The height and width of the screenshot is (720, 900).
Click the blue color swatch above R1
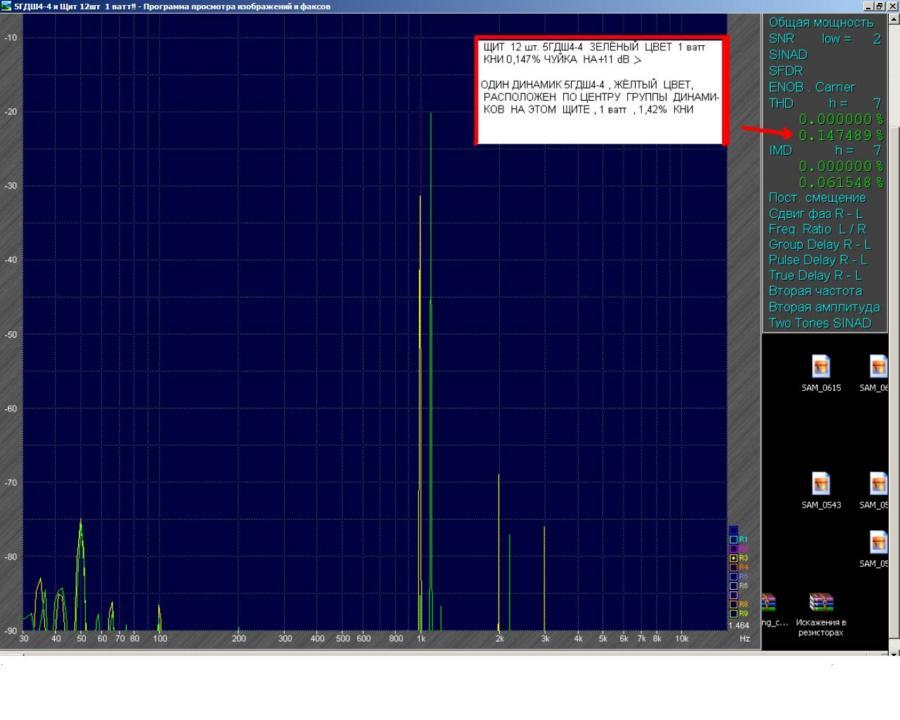[x=734, y=531]
